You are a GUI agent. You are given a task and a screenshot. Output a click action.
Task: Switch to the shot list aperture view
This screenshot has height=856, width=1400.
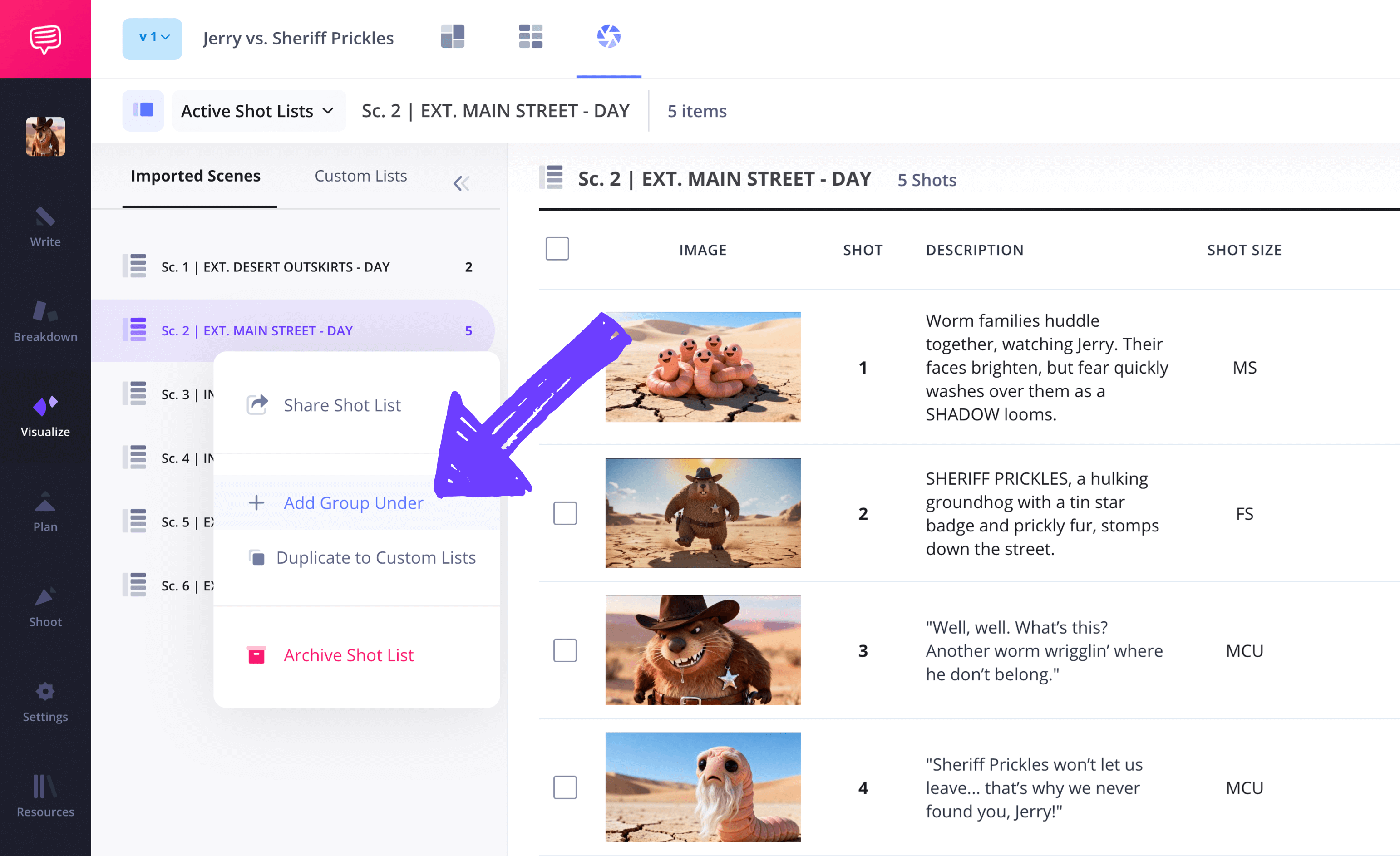[x=608, y=37]
